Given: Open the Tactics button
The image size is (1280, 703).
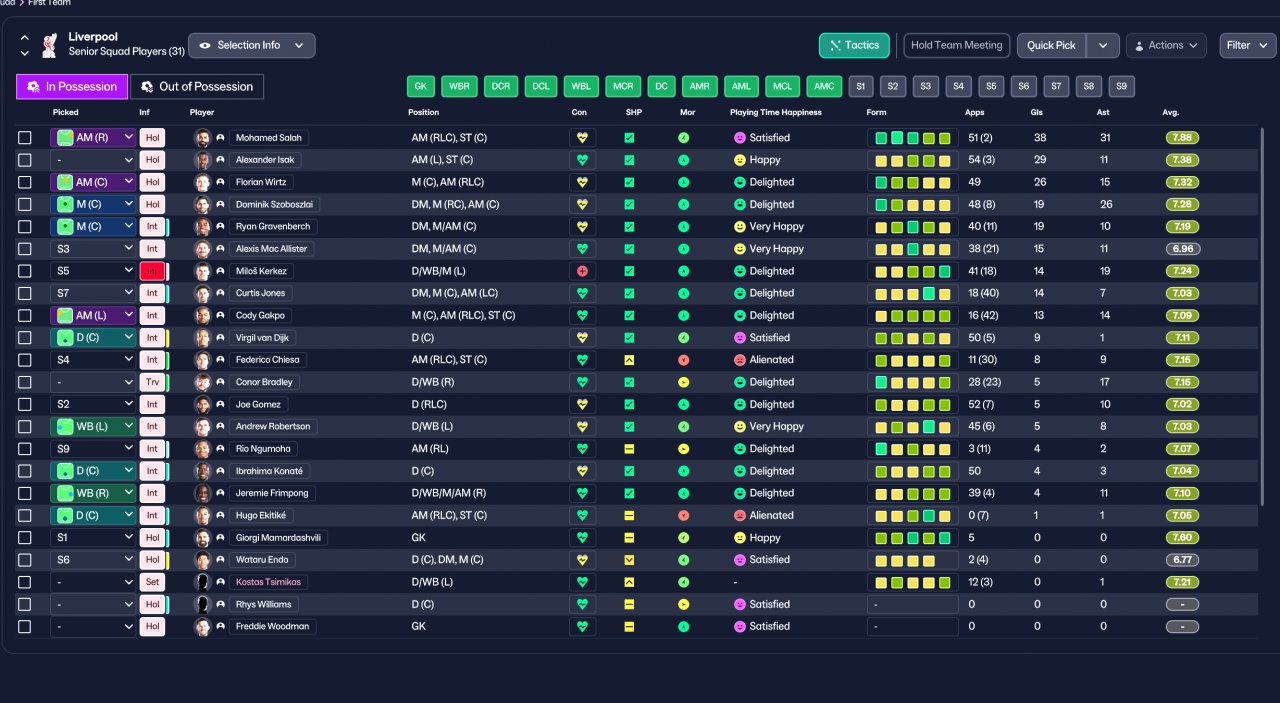Looking at the screenshot, I should pos(854,45).
